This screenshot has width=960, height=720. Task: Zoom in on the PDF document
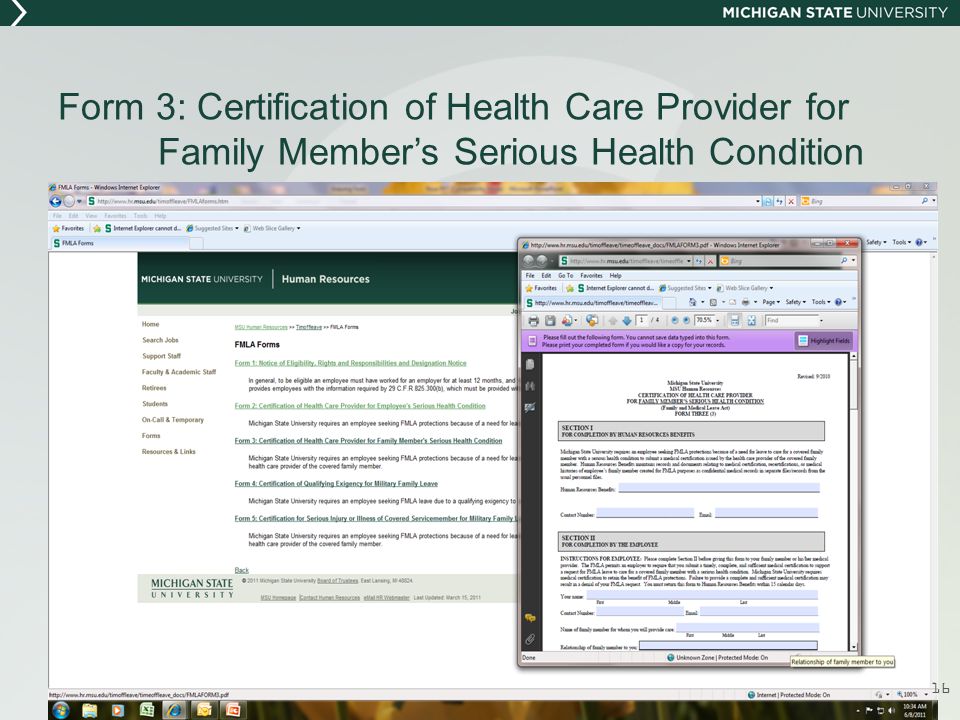[686, 320]
